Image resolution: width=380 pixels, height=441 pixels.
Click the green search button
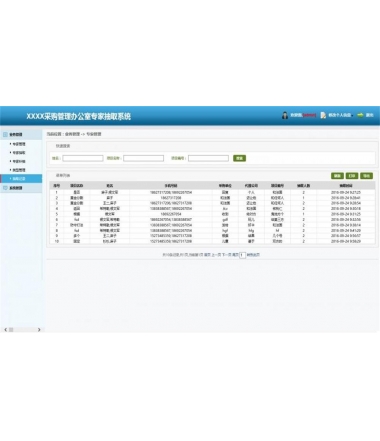point(239,158)
